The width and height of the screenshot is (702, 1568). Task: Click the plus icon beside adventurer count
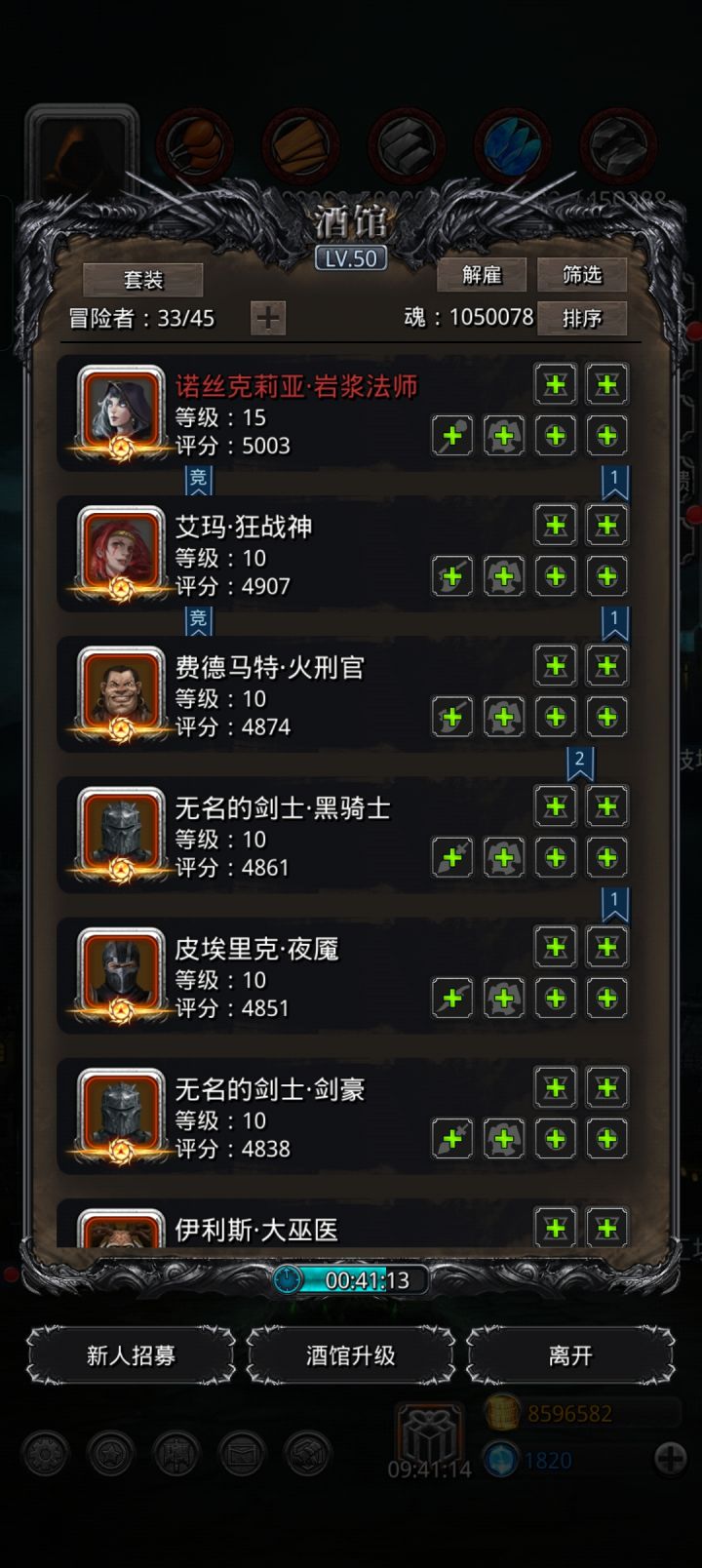point(268,318)
